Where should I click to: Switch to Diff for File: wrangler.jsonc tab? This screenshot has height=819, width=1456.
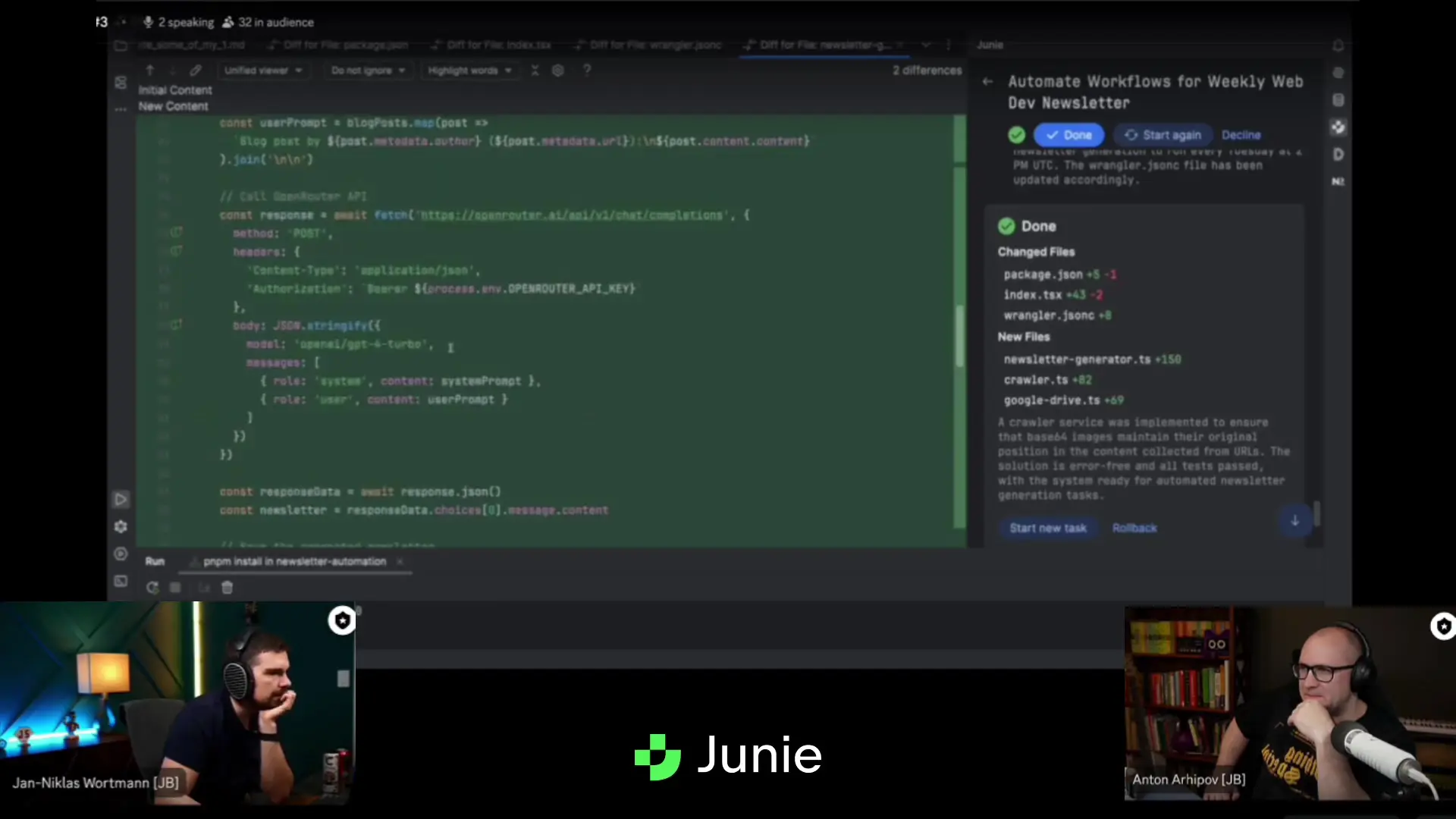[x=649, y=45]
